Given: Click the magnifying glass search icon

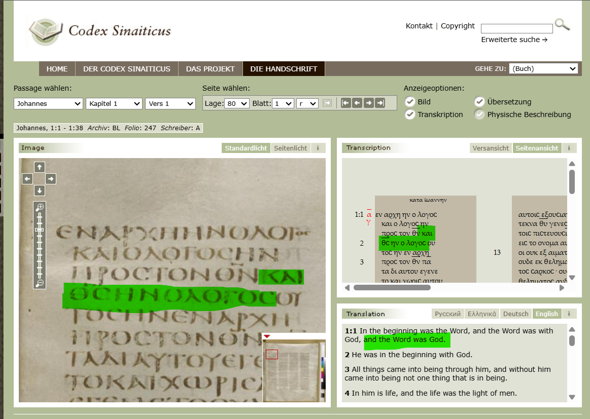Looking at the screenshot, I should click(562, 25).
